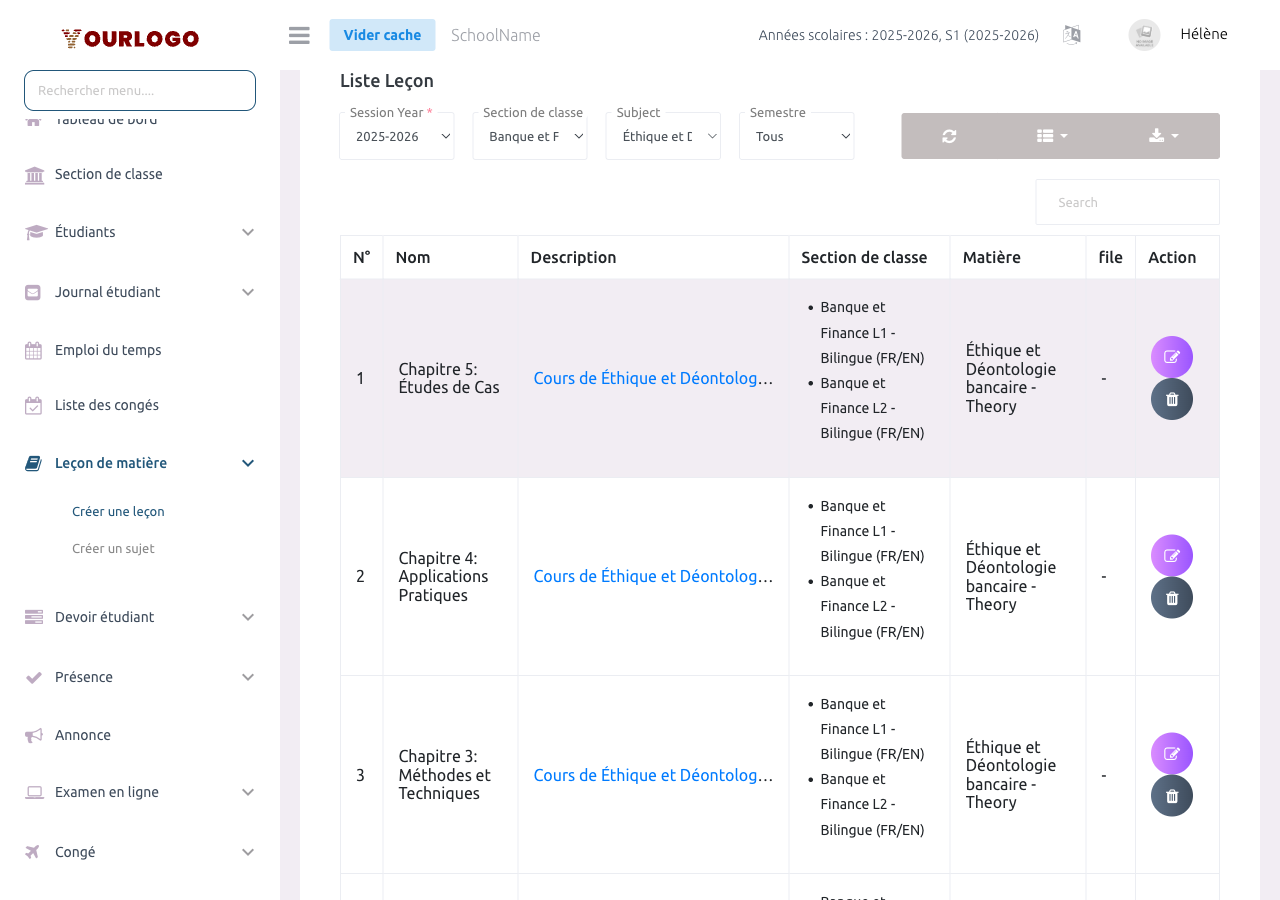Click the language translate icon in header
The height and width of the screenshot is (900, 1280).
[1071, 35]
